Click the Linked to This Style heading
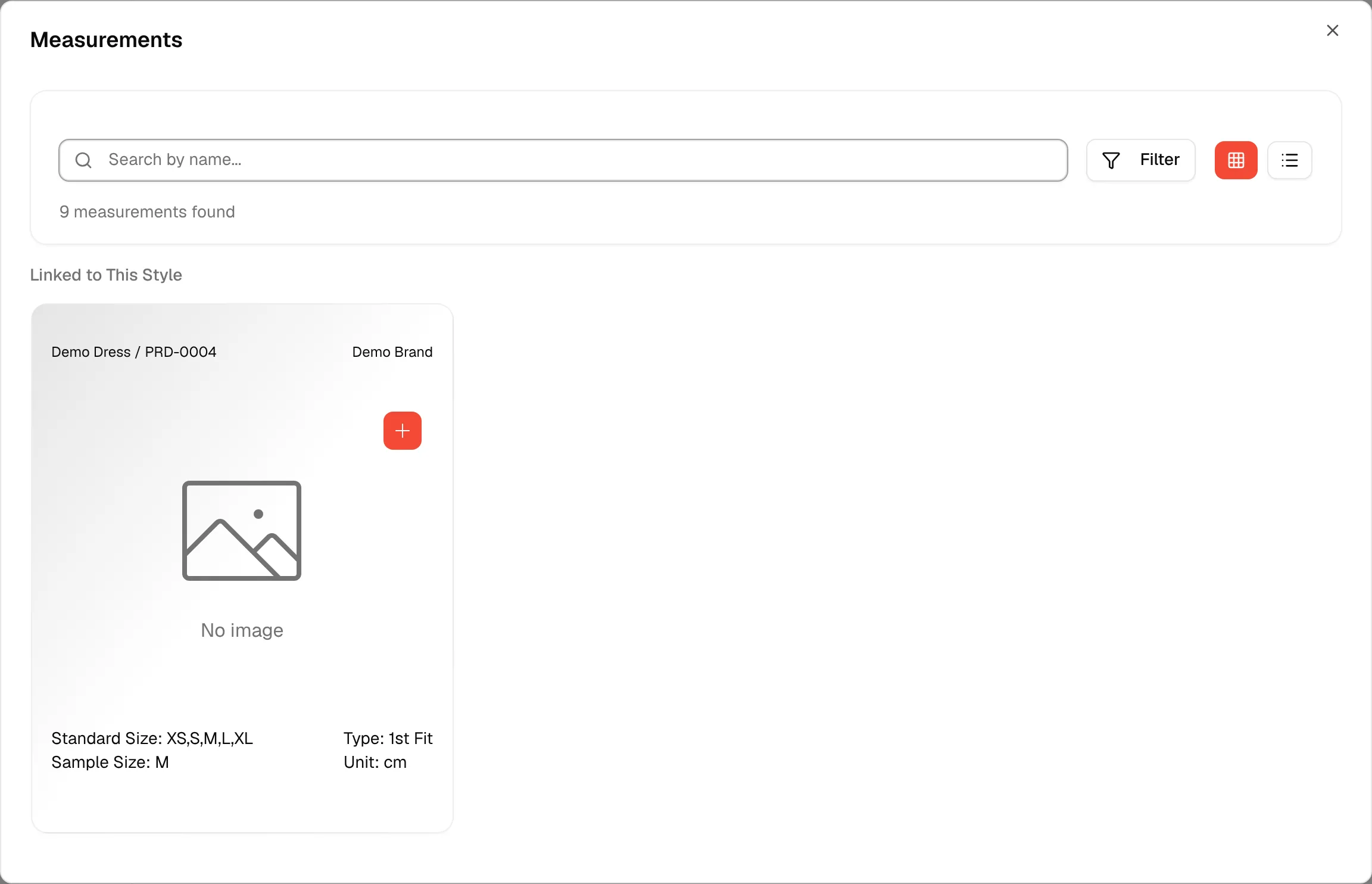The width and height of the screenshot is (1372, 884). pyautogui.click(x=106, y=275)
